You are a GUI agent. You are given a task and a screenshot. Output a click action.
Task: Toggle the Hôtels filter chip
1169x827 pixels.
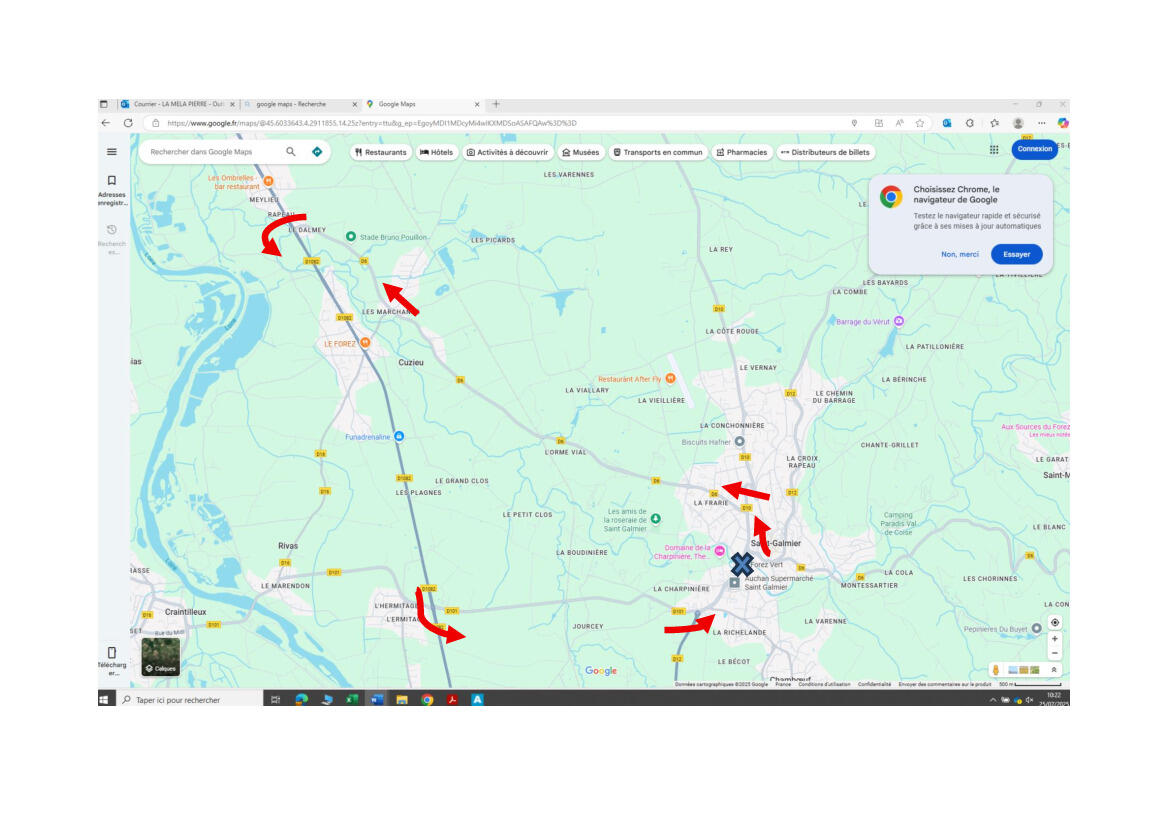point(436,152)
